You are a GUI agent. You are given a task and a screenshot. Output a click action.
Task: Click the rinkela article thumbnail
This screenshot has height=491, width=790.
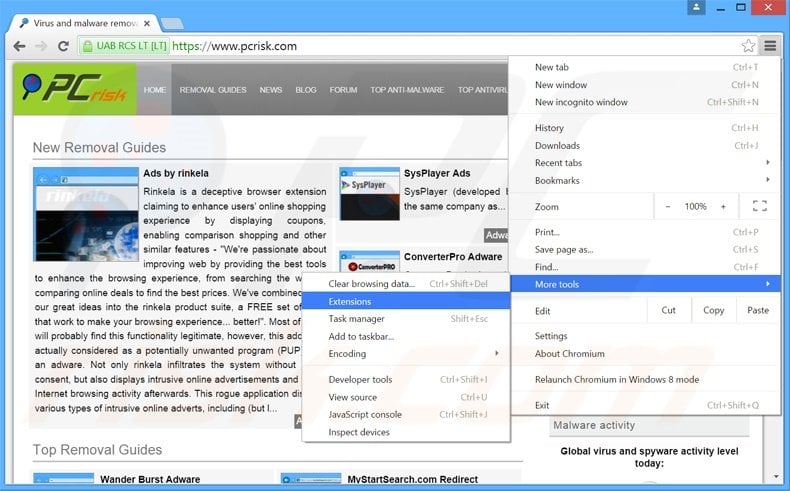pos(86,215)
